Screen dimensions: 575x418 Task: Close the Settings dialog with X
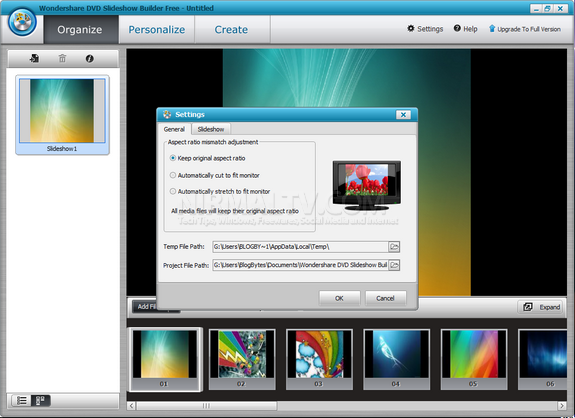pyautogui.click(x=403, y=115)
